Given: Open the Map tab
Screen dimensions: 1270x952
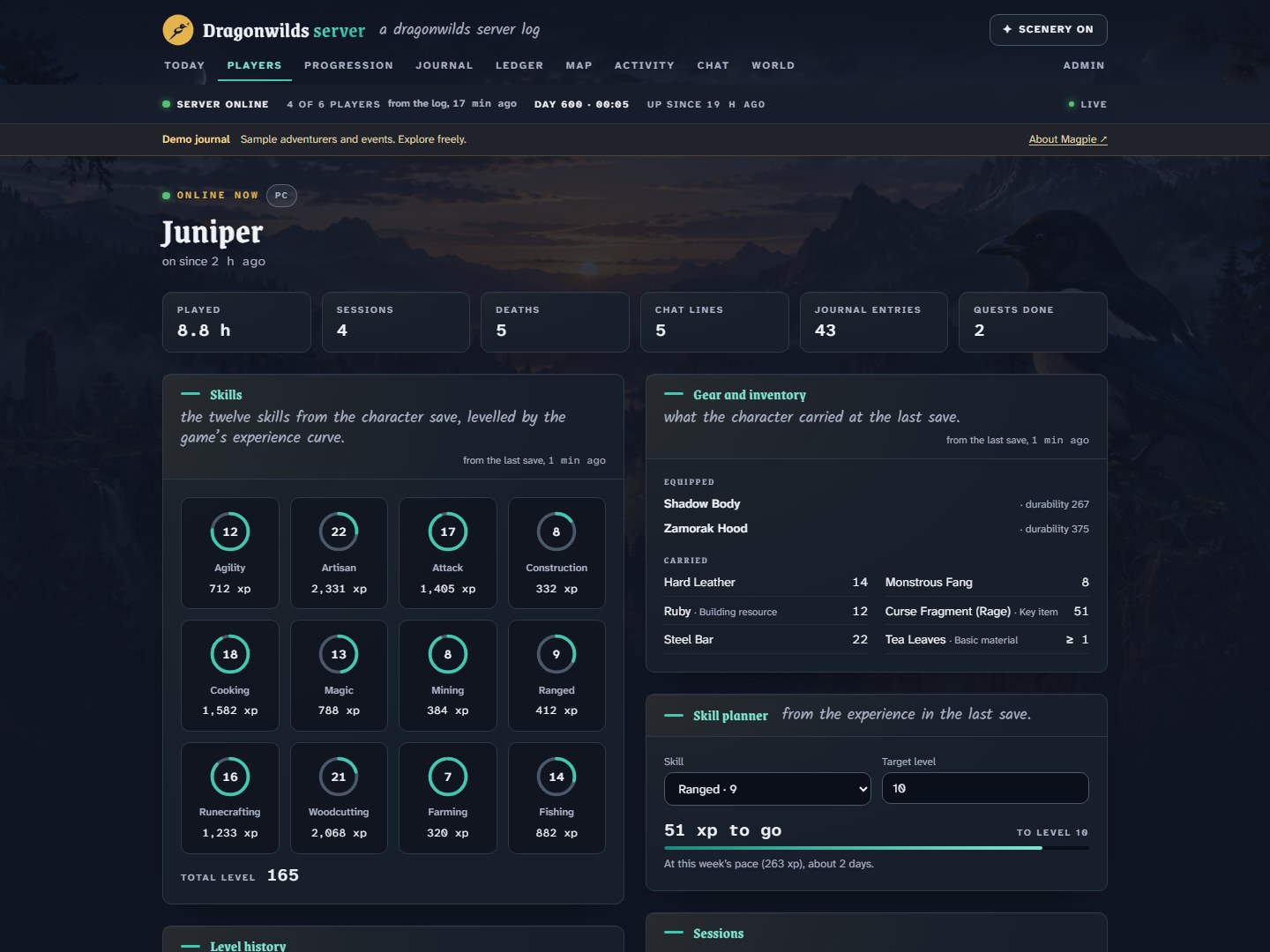Looking at the screenshot, I should pyautogui.click(x=579, y=65).
